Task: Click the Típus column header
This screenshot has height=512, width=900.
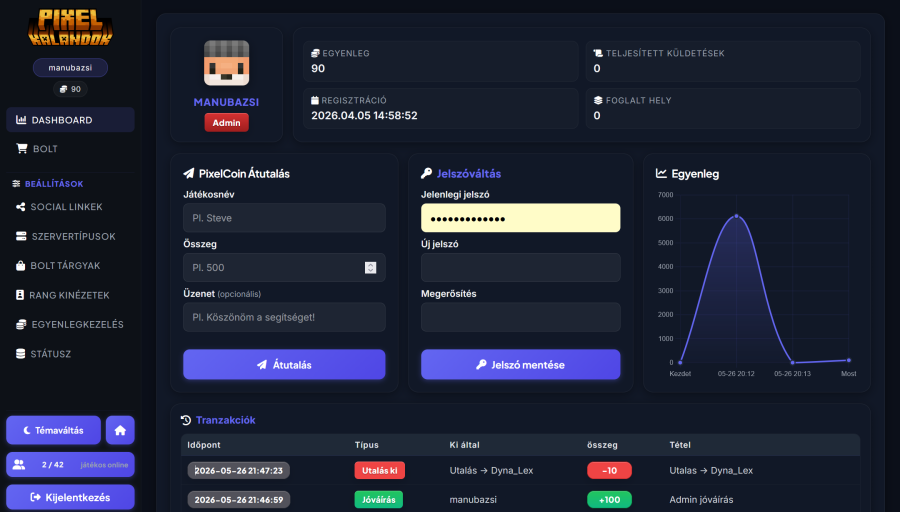Action: coord(367,445)
